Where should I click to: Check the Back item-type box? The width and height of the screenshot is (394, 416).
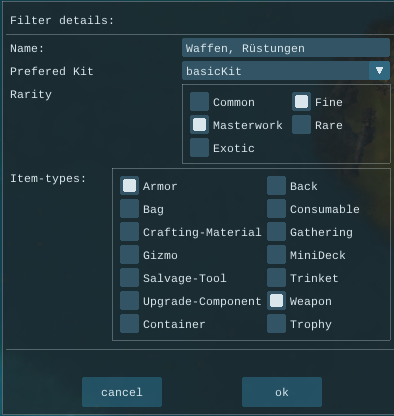276,186
